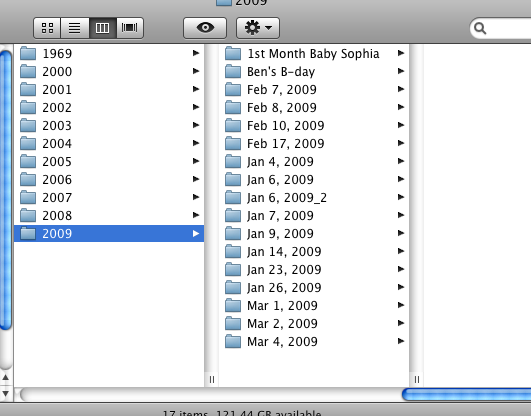Screen dimensions: 531x416
Task: Switch to icon view
Action: pyautogui.click(x=47, y=28)
